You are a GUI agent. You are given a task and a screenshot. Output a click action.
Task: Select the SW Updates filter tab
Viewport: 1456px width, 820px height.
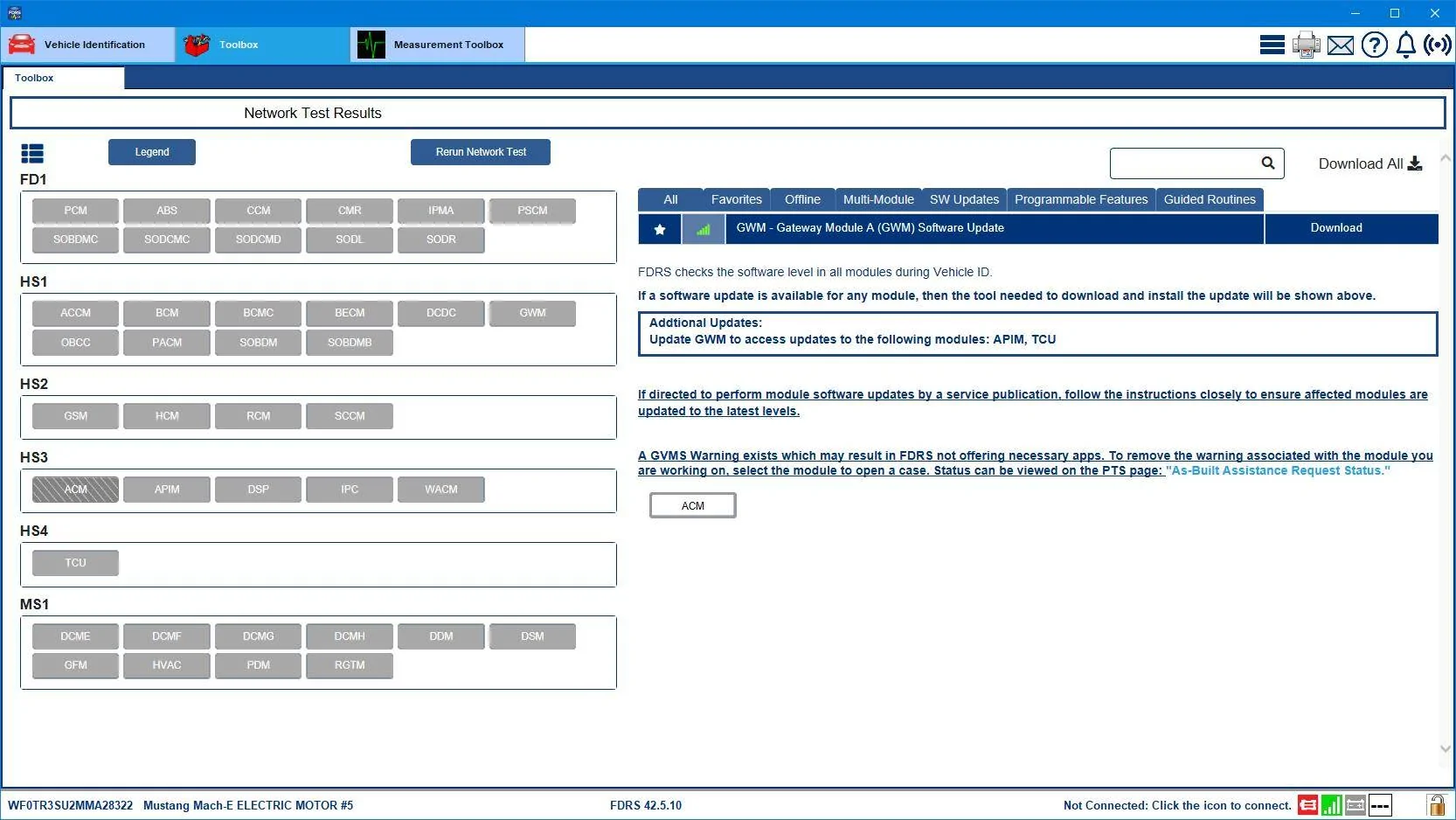tap(964, 199)
